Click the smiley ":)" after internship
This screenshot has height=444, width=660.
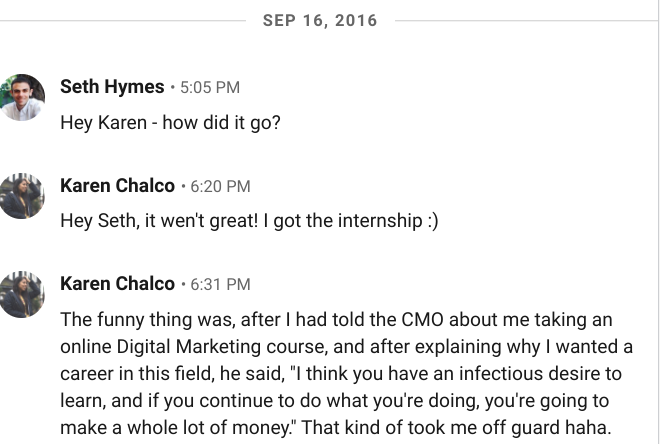430,221
